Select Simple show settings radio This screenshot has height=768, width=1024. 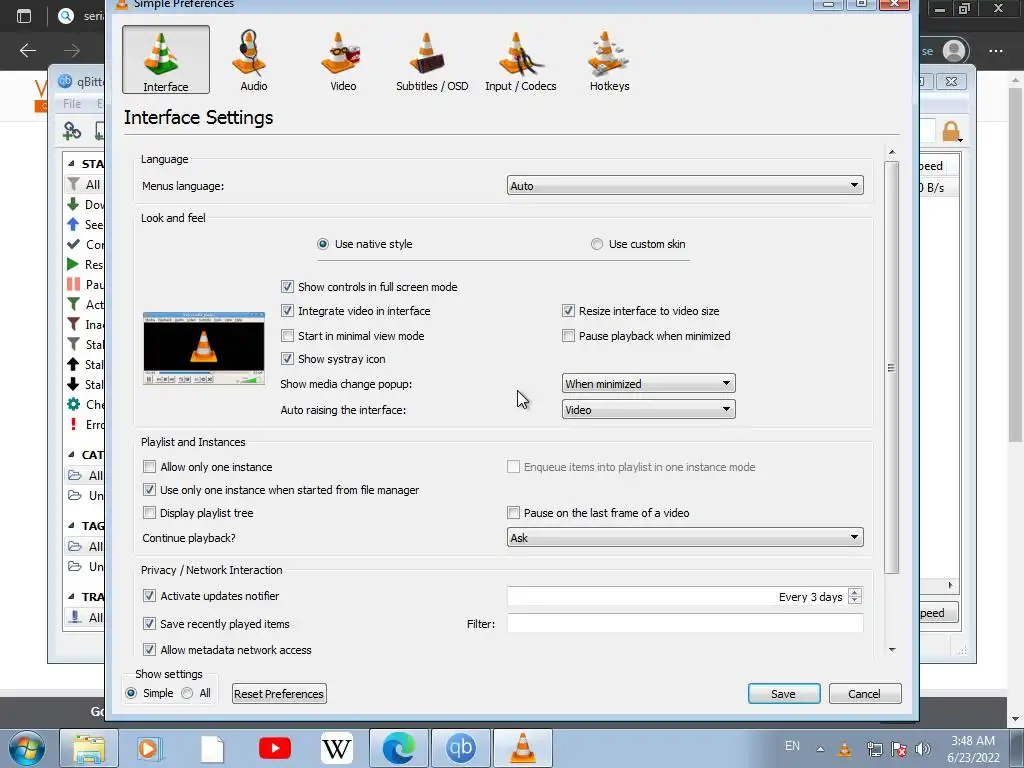point(131,693)
